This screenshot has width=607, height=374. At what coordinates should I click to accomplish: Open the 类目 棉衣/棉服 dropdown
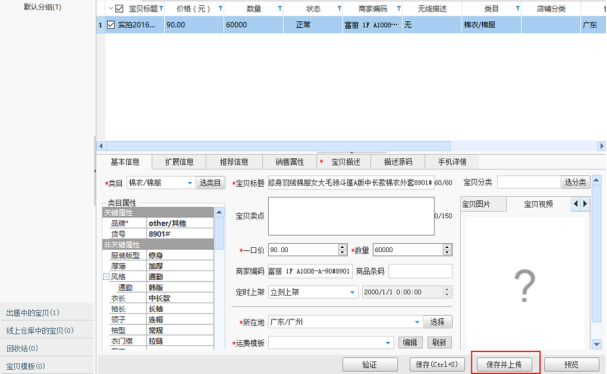point(190,183)
